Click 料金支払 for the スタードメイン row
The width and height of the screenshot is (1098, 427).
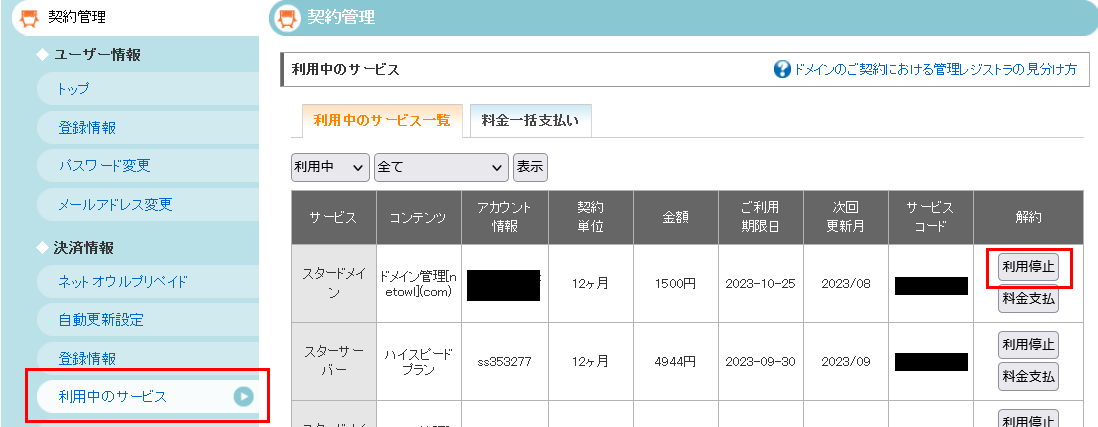coord(1028,299)
